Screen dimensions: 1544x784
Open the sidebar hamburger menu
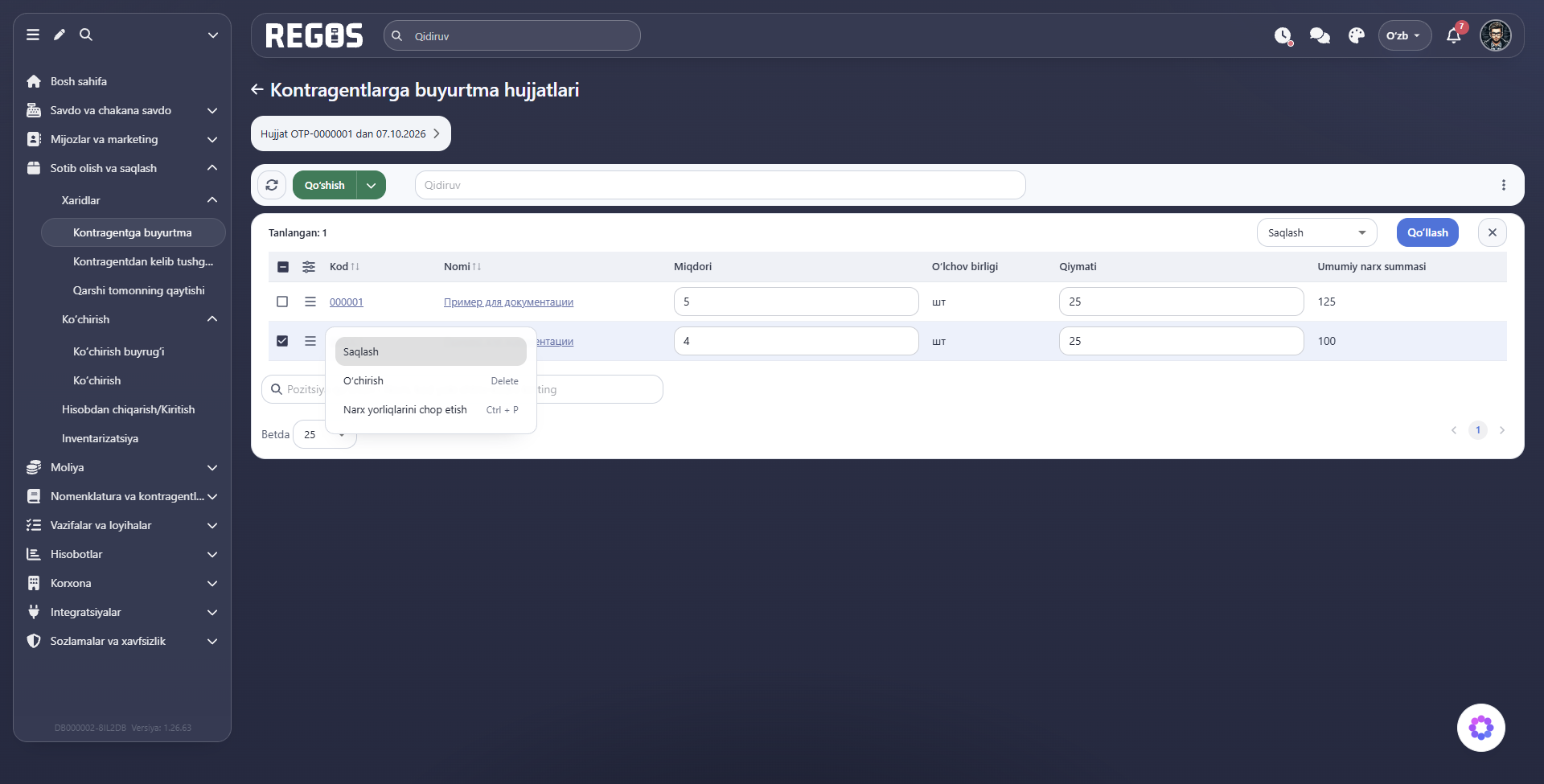pos(33,35)
